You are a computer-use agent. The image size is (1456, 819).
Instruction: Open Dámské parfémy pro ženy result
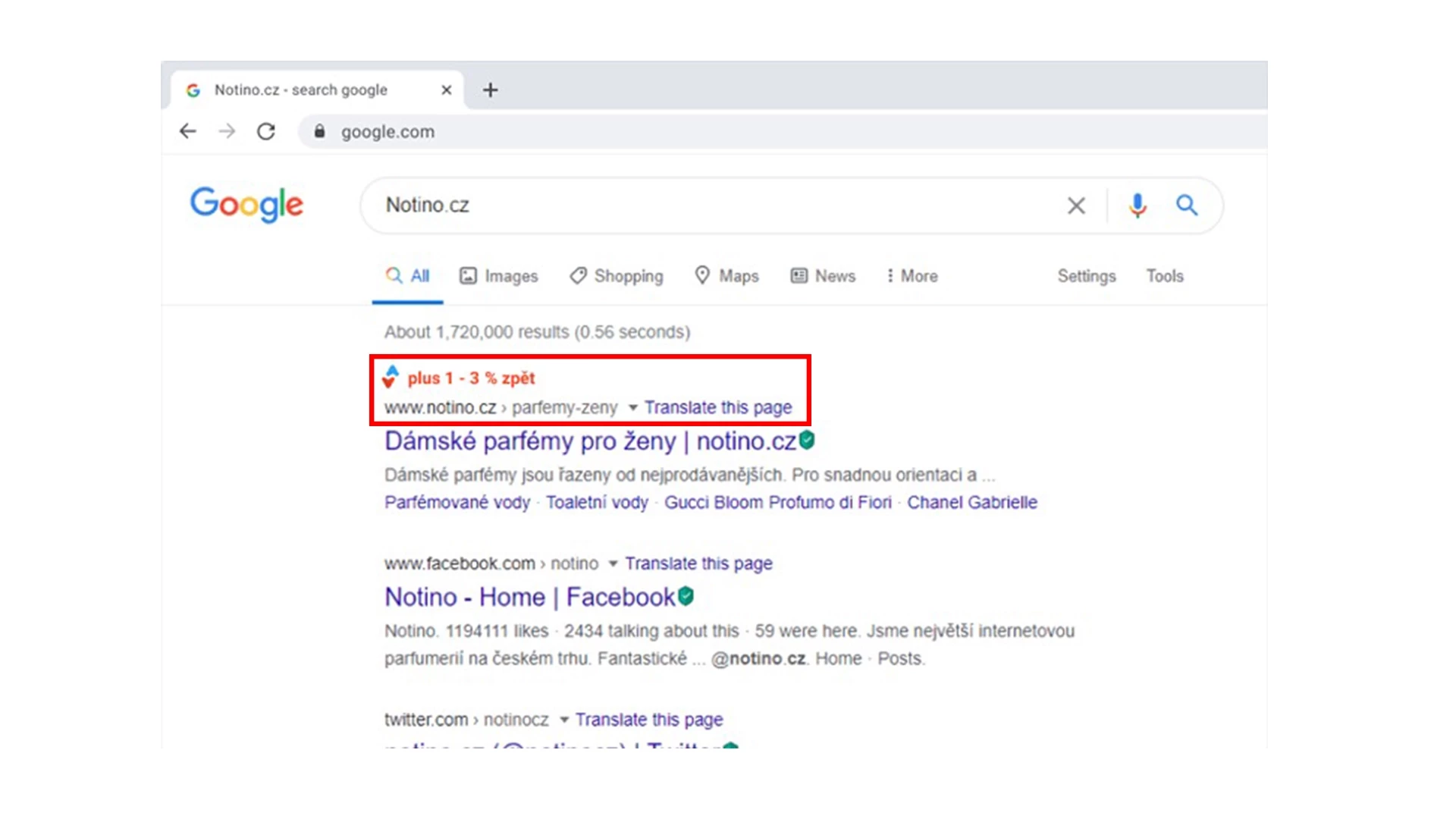pyautogui.click(x=590, y=441)
